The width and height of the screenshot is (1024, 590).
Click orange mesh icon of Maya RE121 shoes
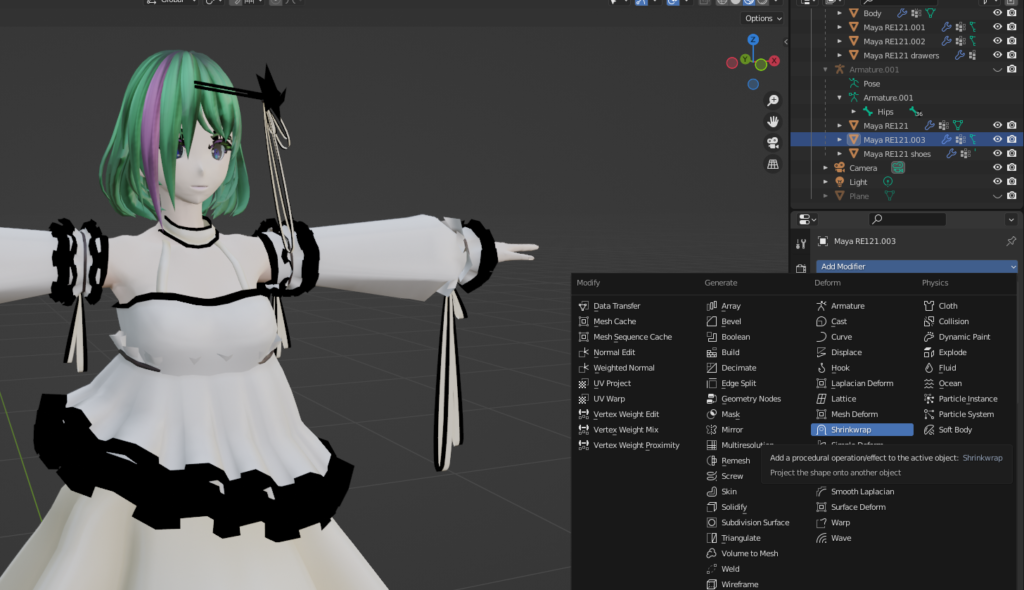coord(854,154)
